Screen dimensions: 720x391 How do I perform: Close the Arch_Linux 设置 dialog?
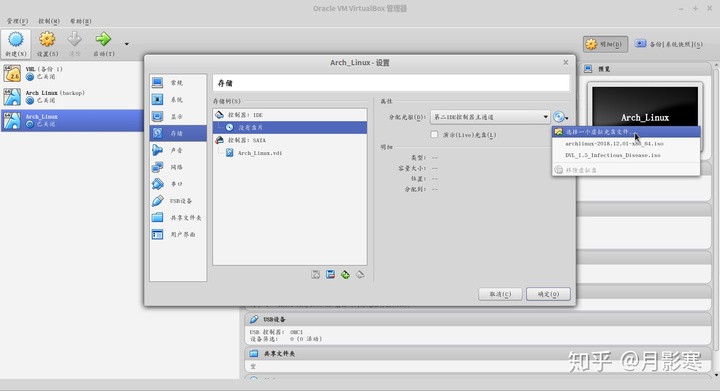point(566,62)
